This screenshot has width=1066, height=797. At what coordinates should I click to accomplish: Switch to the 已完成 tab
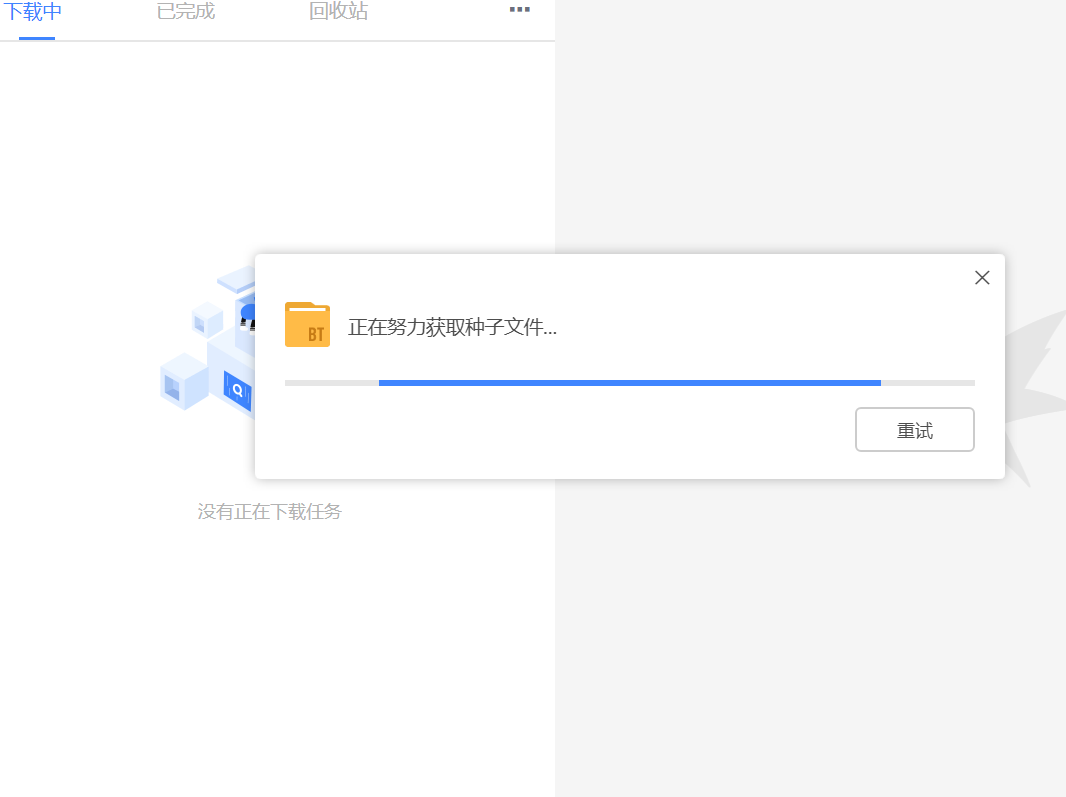(x=185, y=12)
